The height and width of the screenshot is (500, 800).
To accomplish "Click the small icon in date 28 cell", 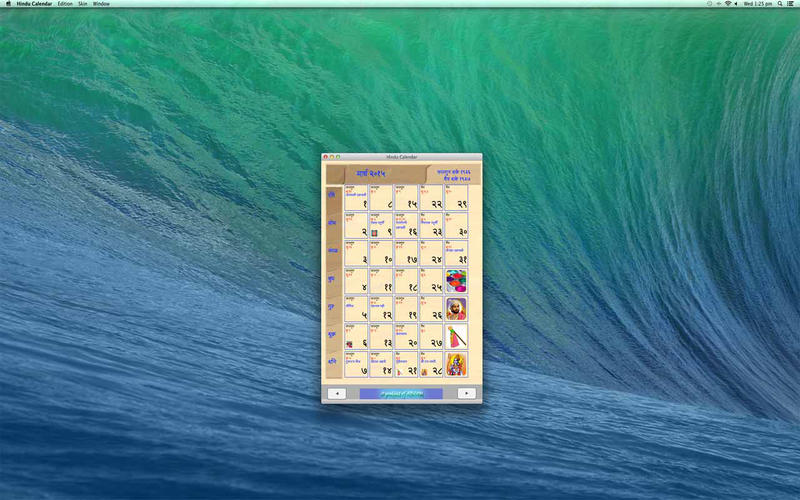I will click(424, 372).
